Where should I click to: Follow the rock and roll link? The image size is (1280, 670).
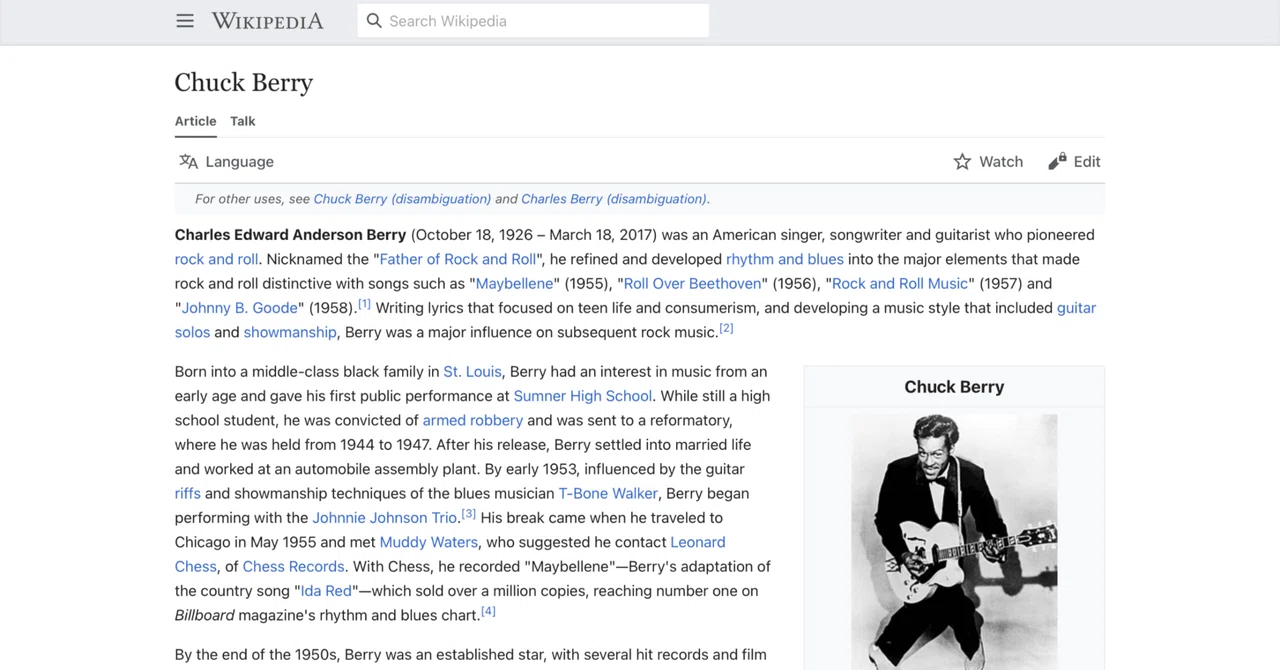pos(216,259)
